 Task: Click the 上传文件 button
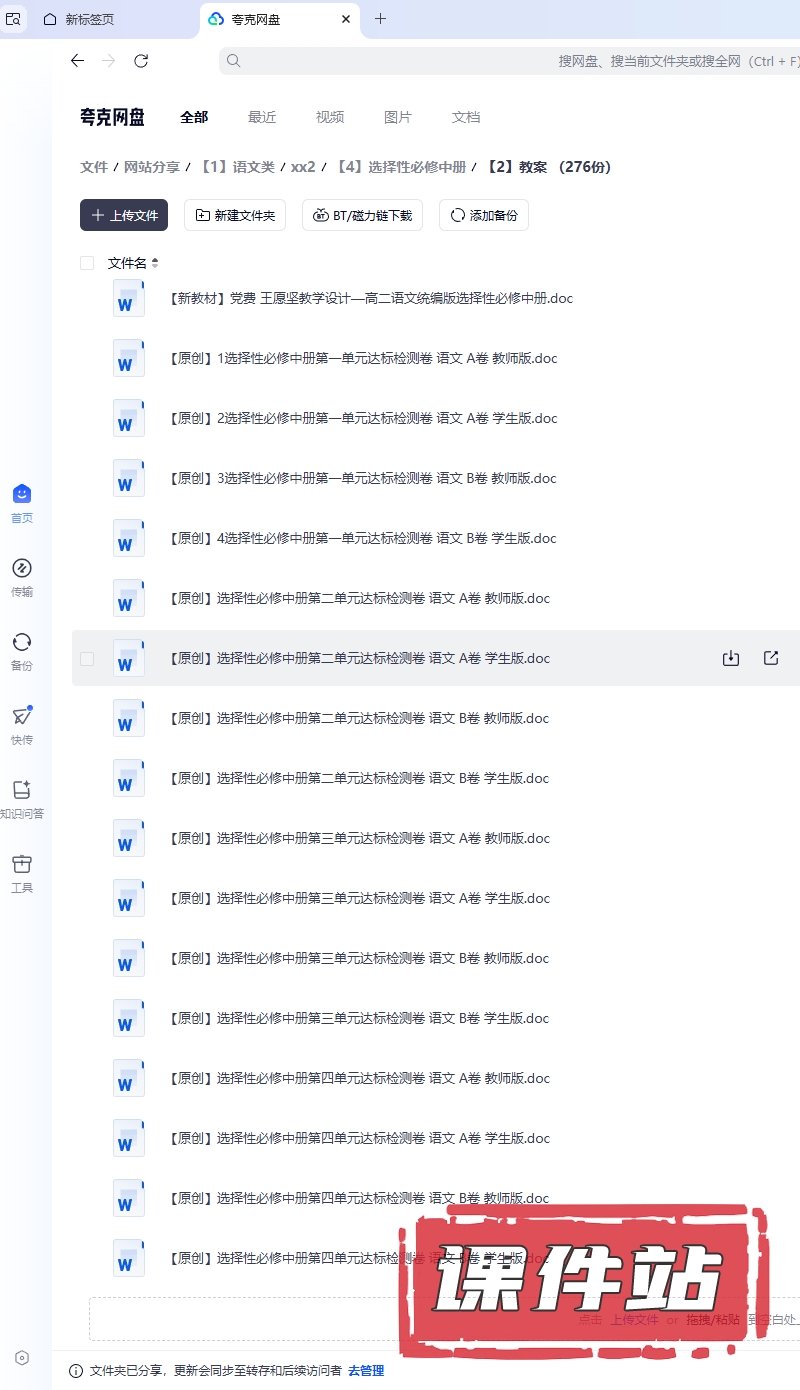pyautogui.click(x=124, y=215)
